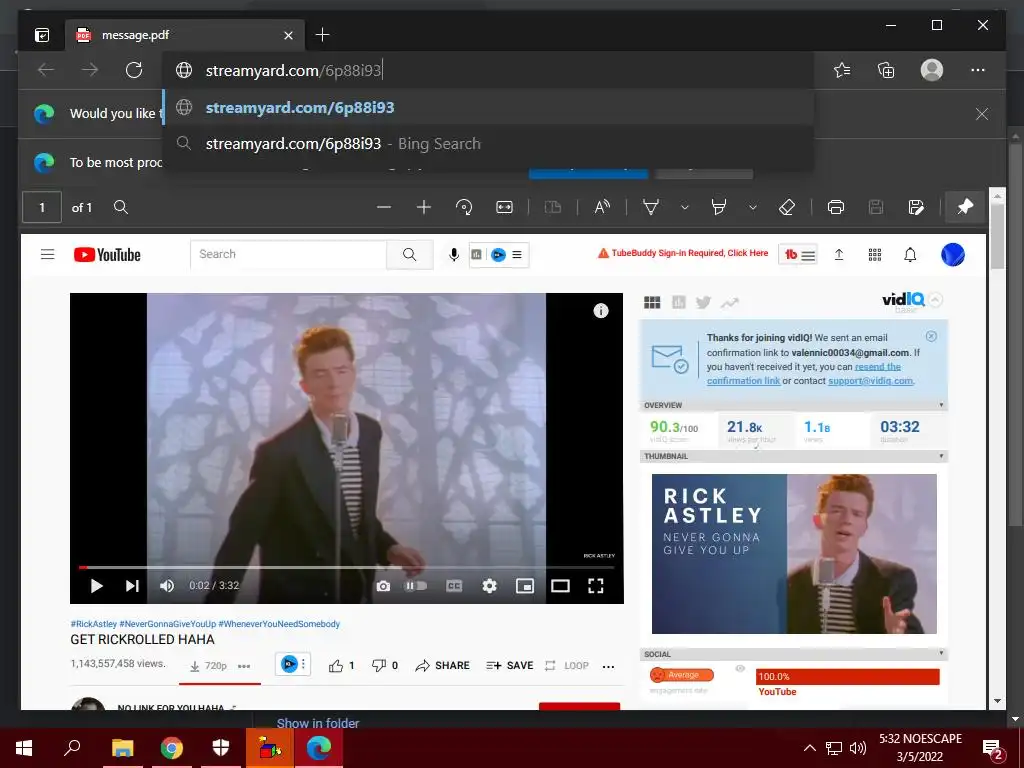Select the streamyard.com/6p88i93 URL suggestion
Screen dimensions: 1024x768
coord(488,107)
